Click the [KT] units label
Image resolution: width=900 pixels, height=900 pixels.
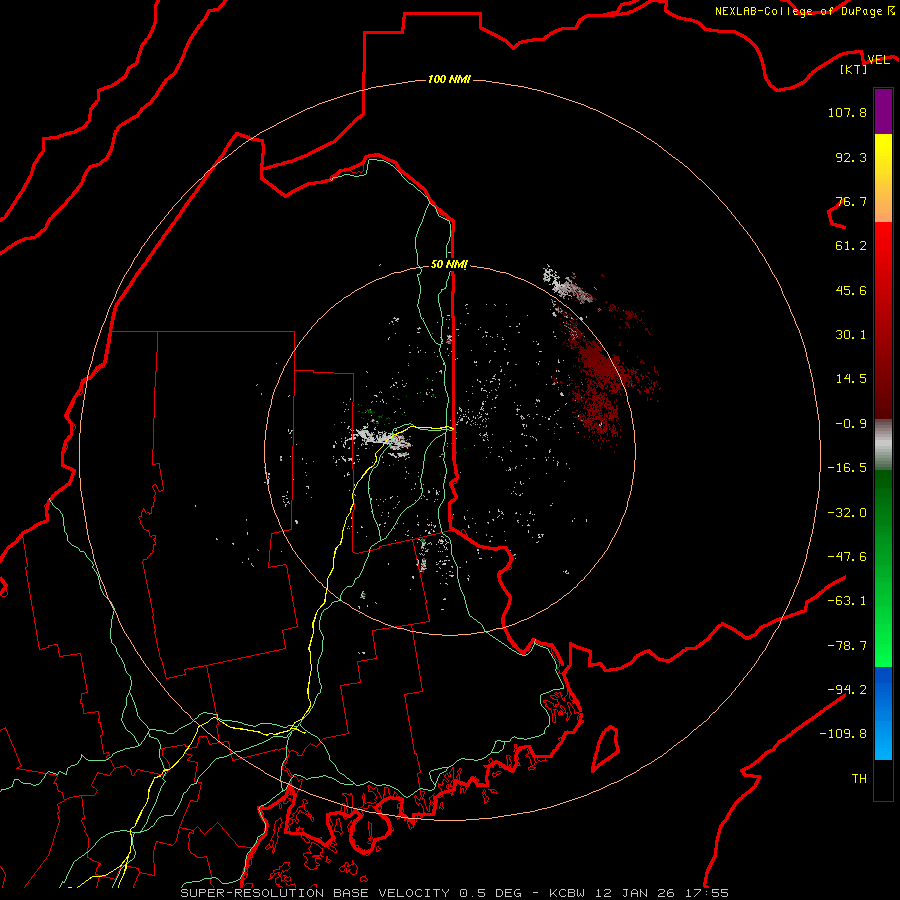854,69
